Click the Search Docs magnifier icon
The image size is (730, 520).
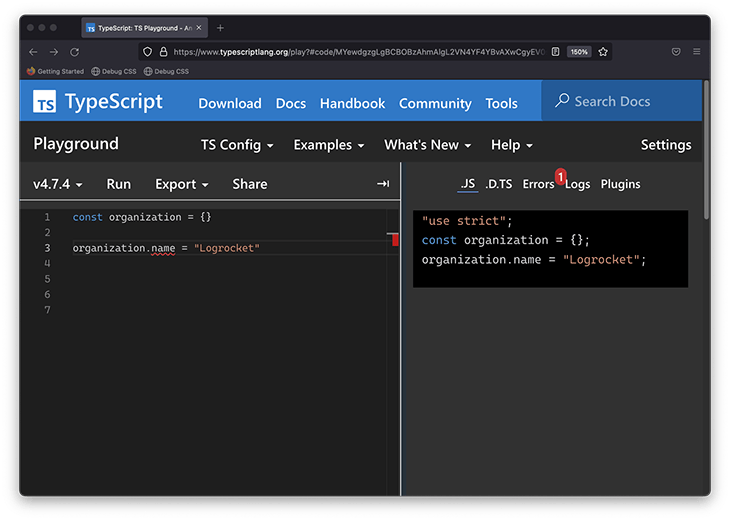click(x=562, y=101)
